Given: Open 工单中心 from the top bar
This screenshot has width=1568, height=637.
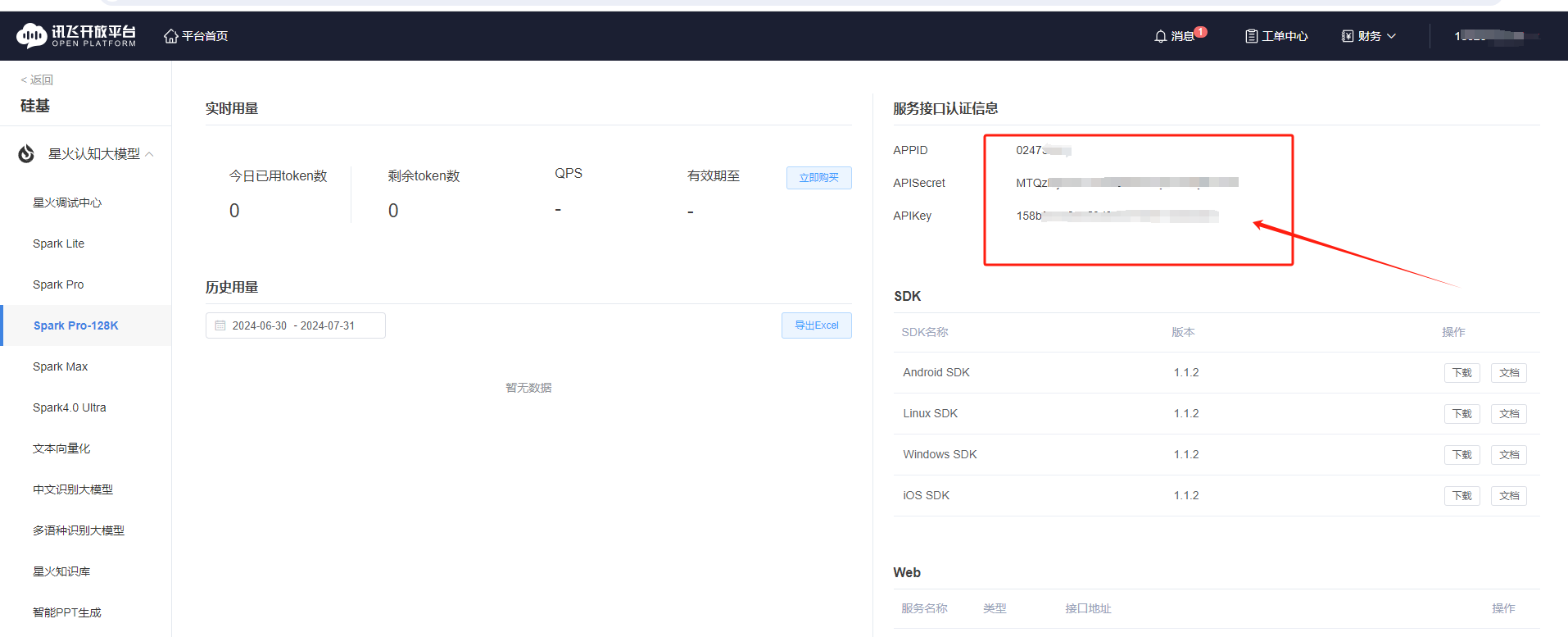Looking at the screenshot, I should click(1285, 36).
